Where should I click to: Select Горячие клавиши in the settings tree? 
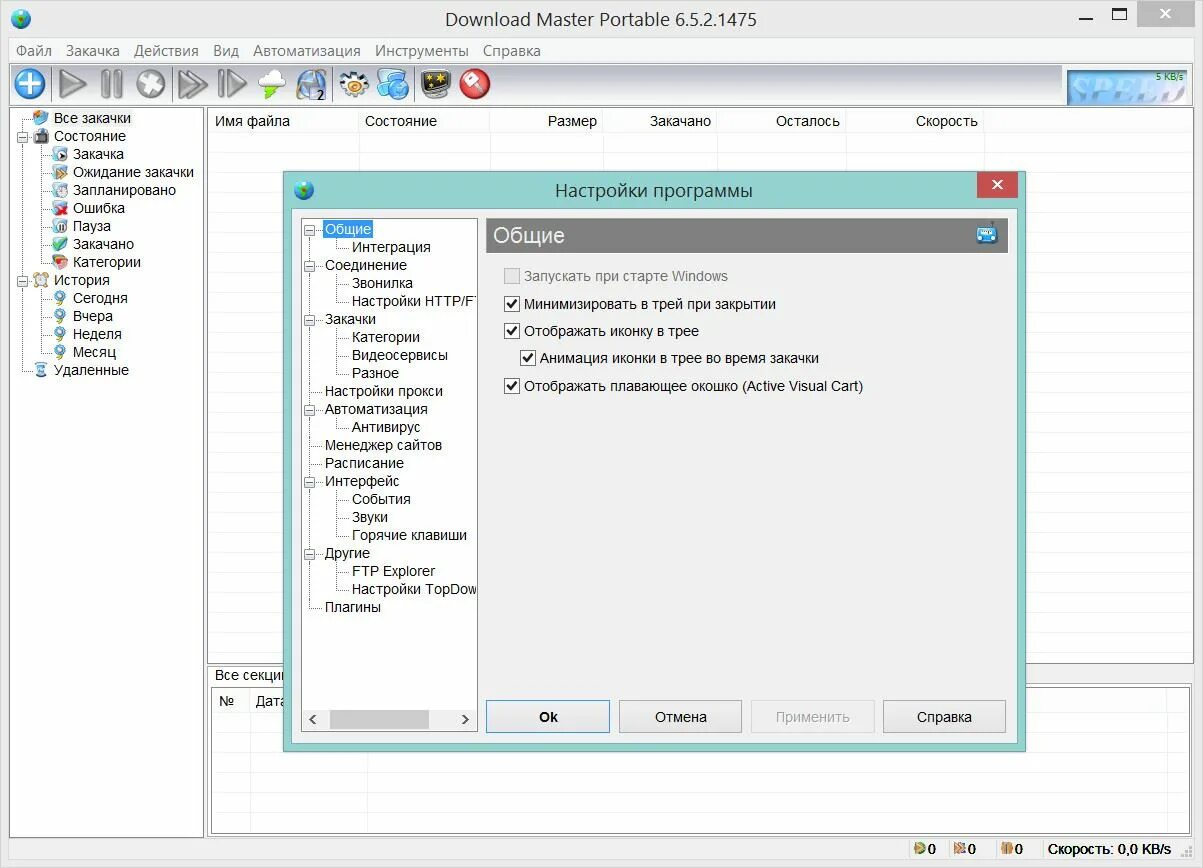(x=409, y=535)
